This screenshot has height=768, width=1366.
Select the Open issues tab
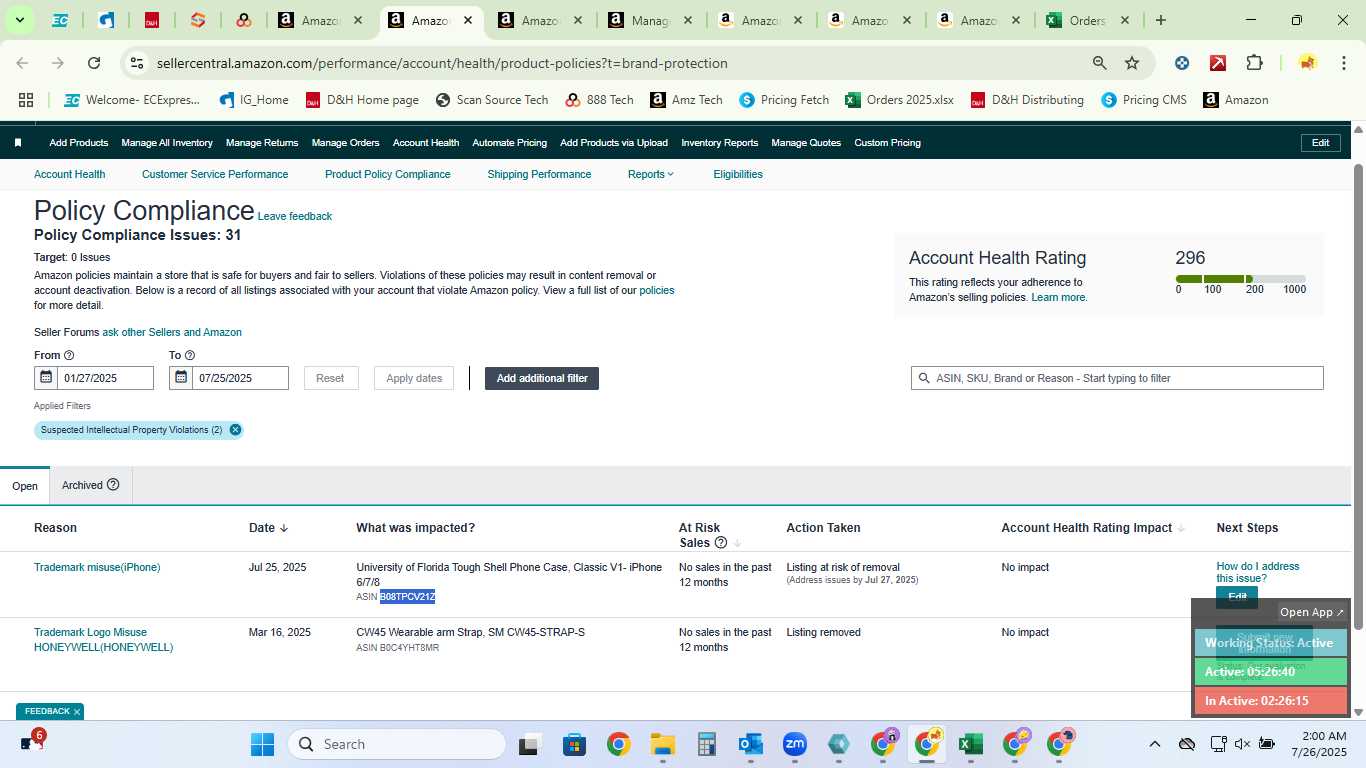coord(25,486)
